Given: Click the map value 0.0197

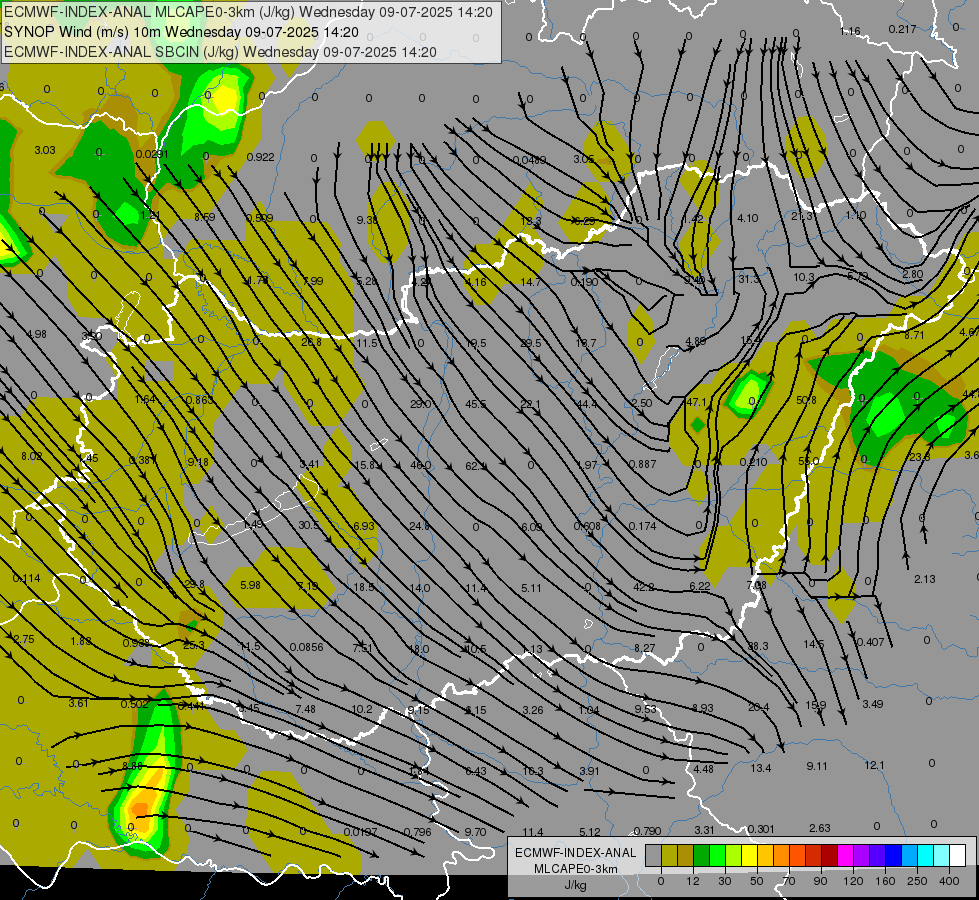Looking at the screenshot, I should click(360, 832).
